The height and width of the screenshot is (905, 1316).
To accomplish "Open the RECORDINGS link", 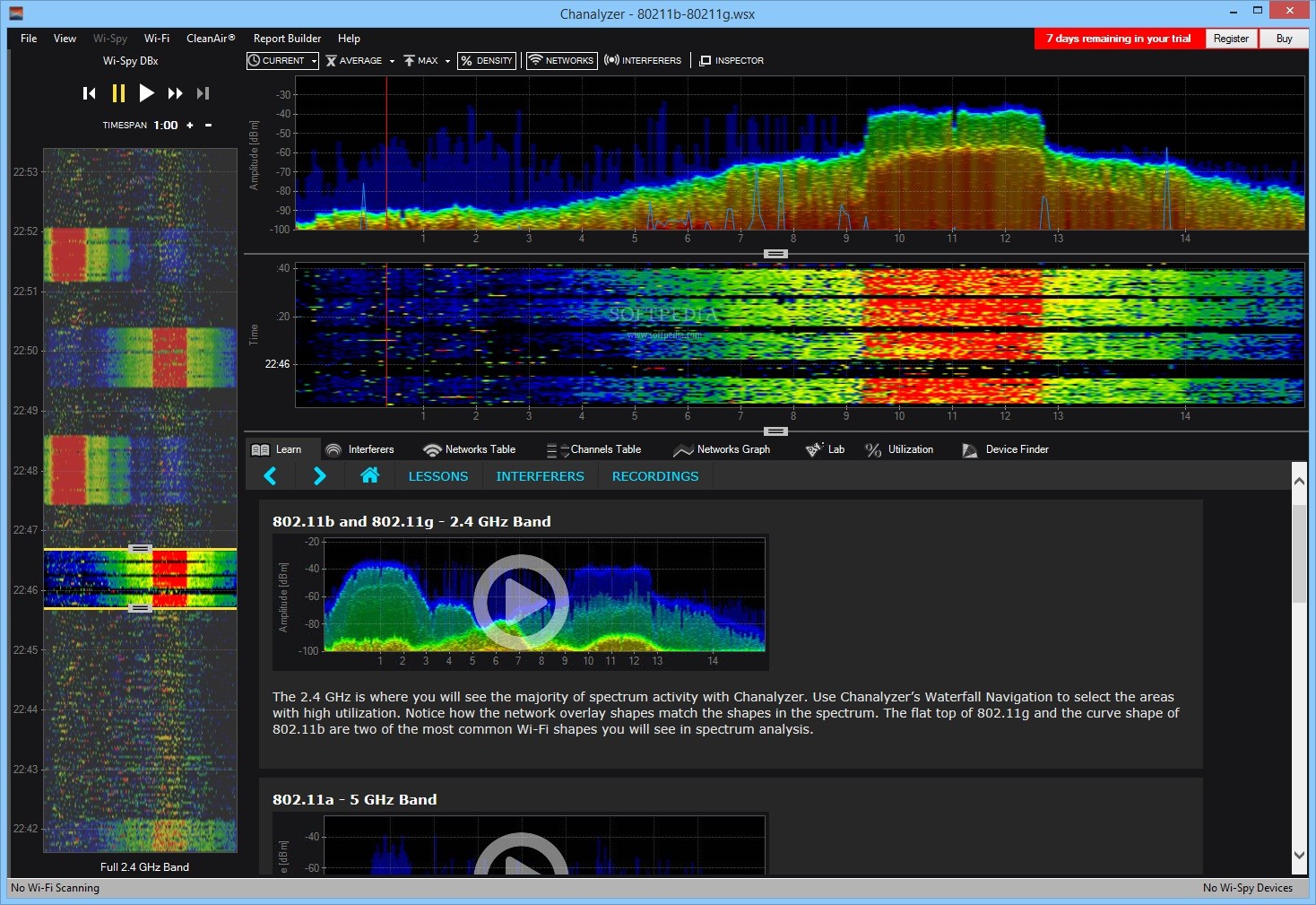I will click(x=655, y=476).
